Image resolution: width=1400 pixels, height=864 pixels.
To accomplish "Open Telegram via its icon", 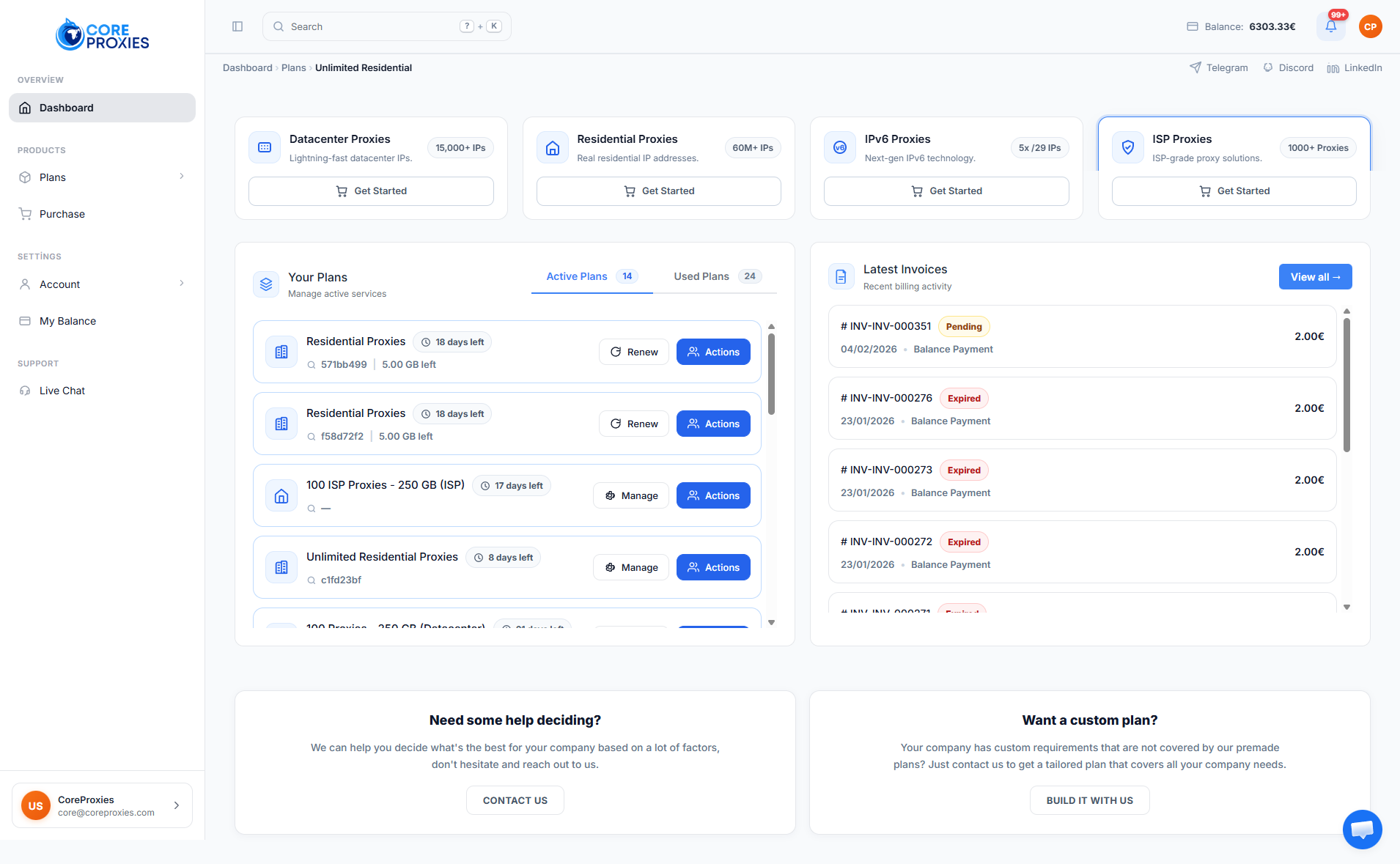I will 1194,67.
